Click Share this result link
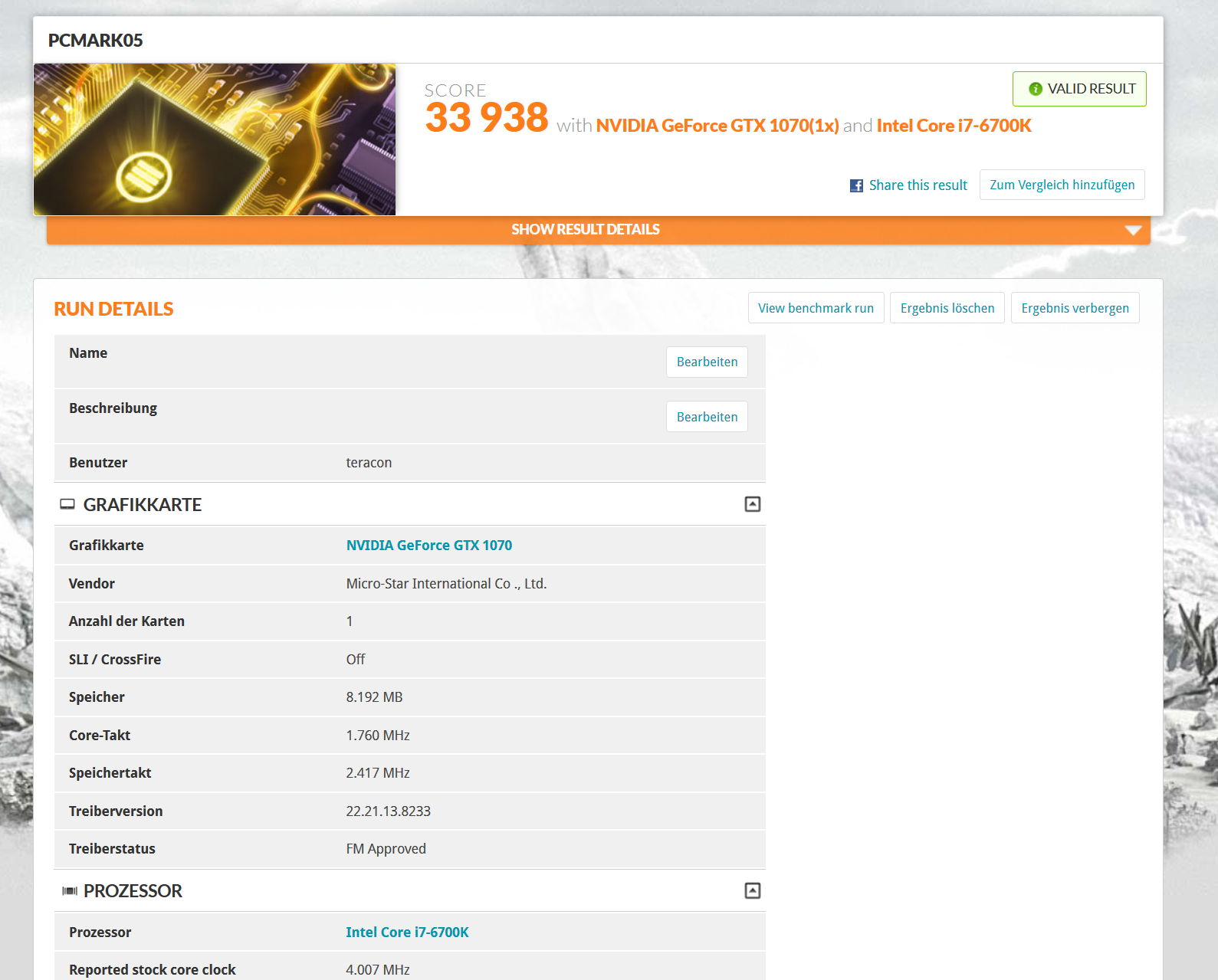This screenshot has width=1218, height=980. click(918, 185)
